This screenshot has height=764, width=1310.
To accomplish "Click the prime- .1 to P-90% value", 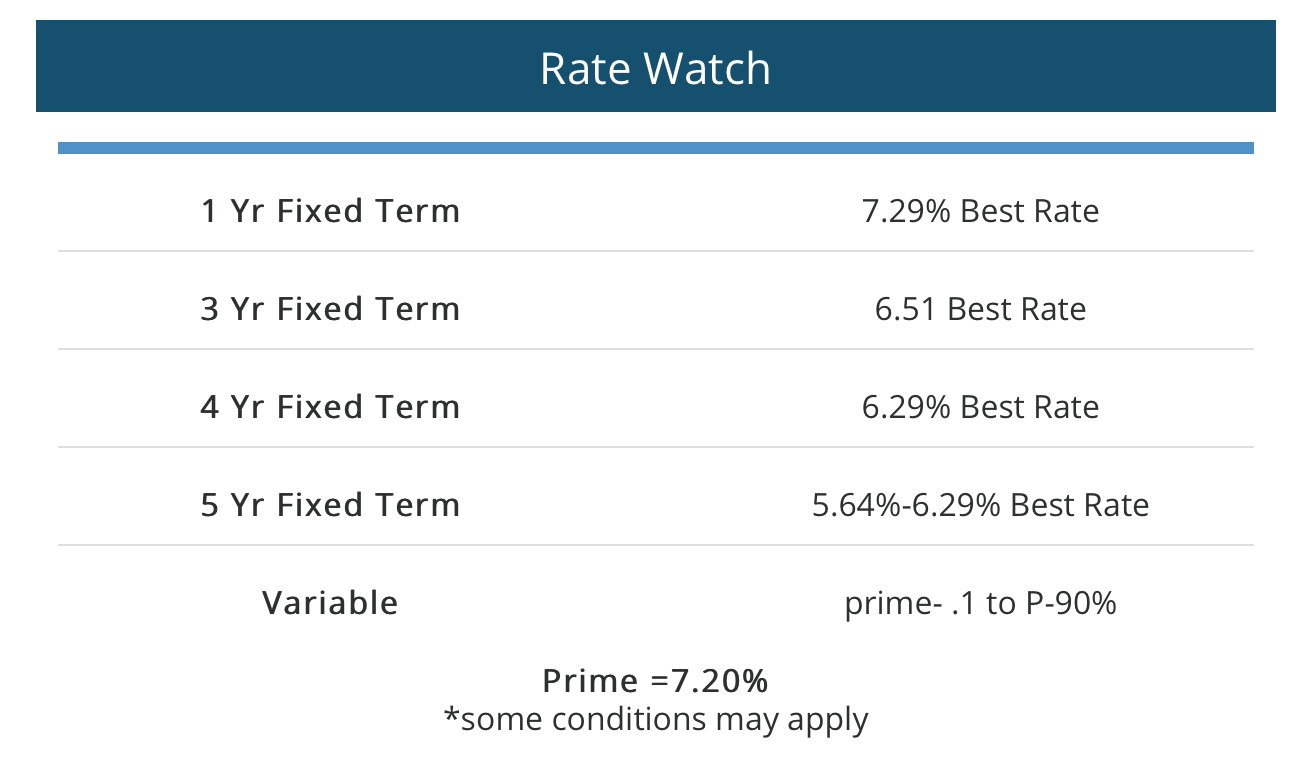I will point(980,603).
